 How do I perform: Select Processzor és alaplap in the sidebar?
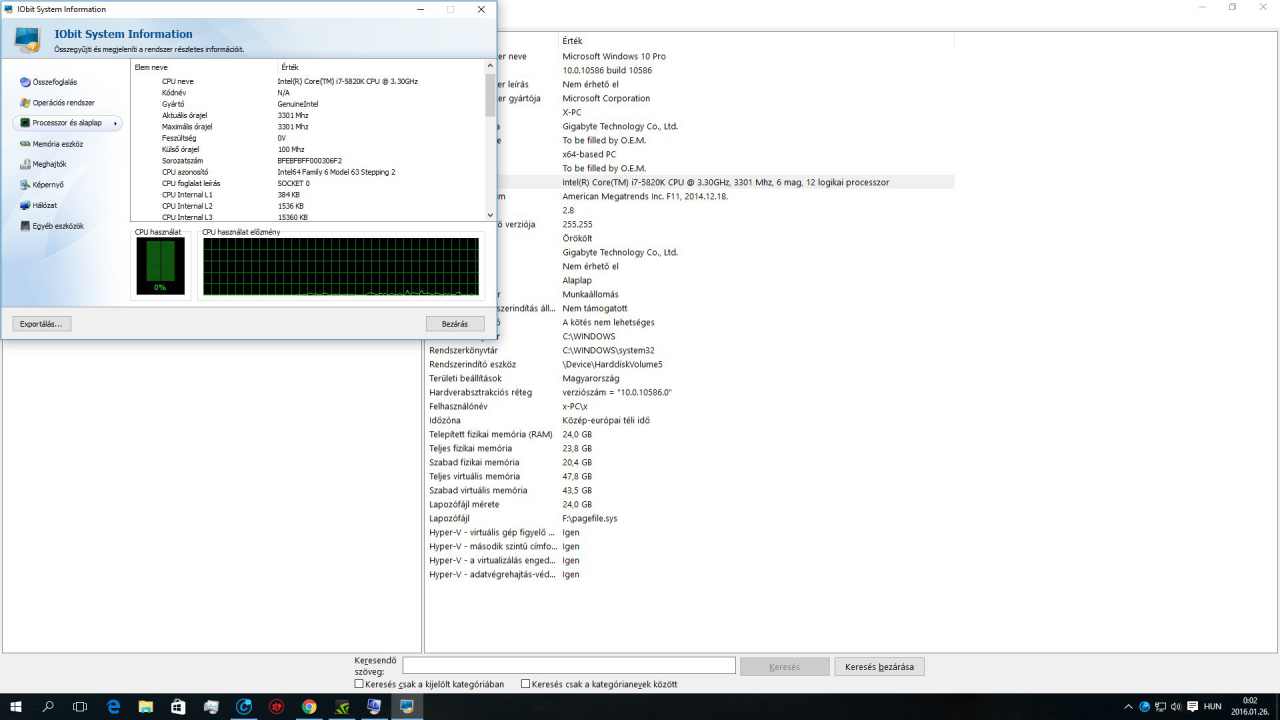(67, 123)
